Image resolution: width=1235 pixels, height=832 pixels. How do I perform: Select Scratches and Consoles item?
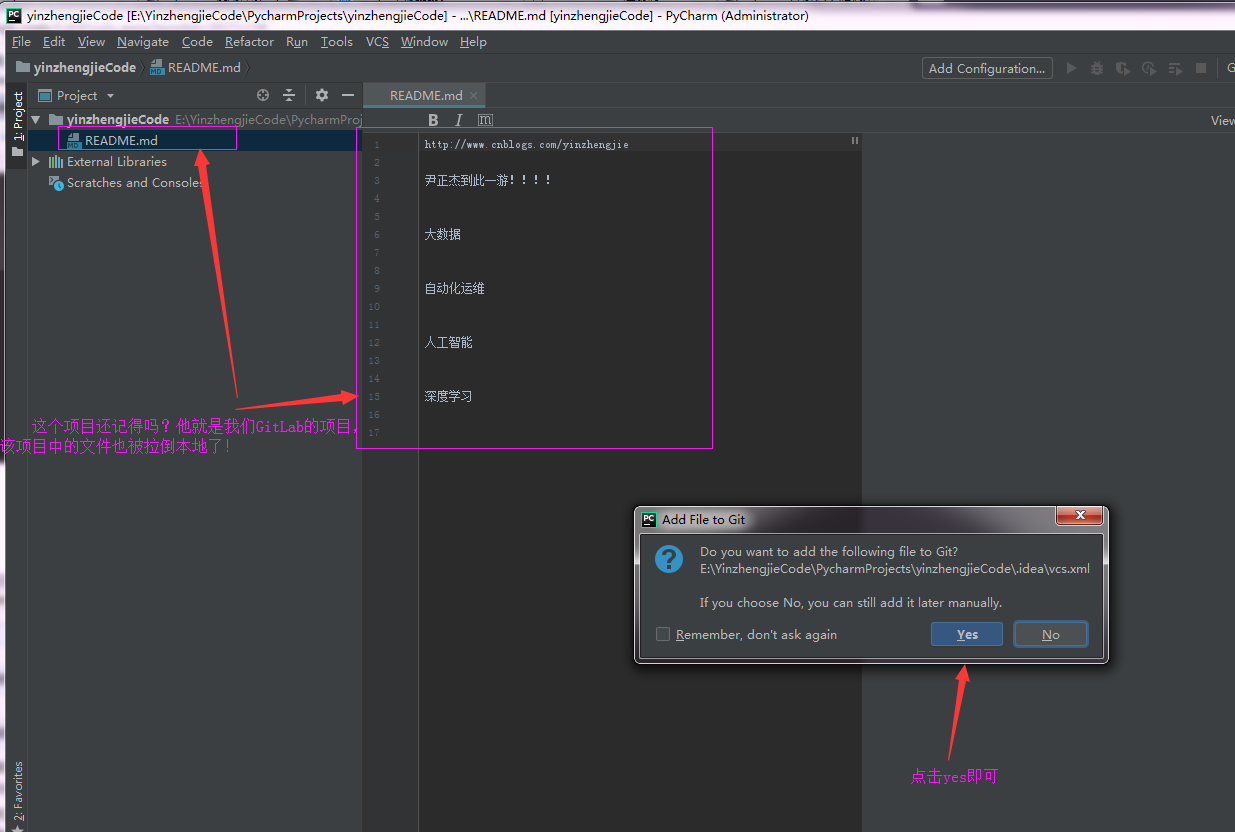134,183
